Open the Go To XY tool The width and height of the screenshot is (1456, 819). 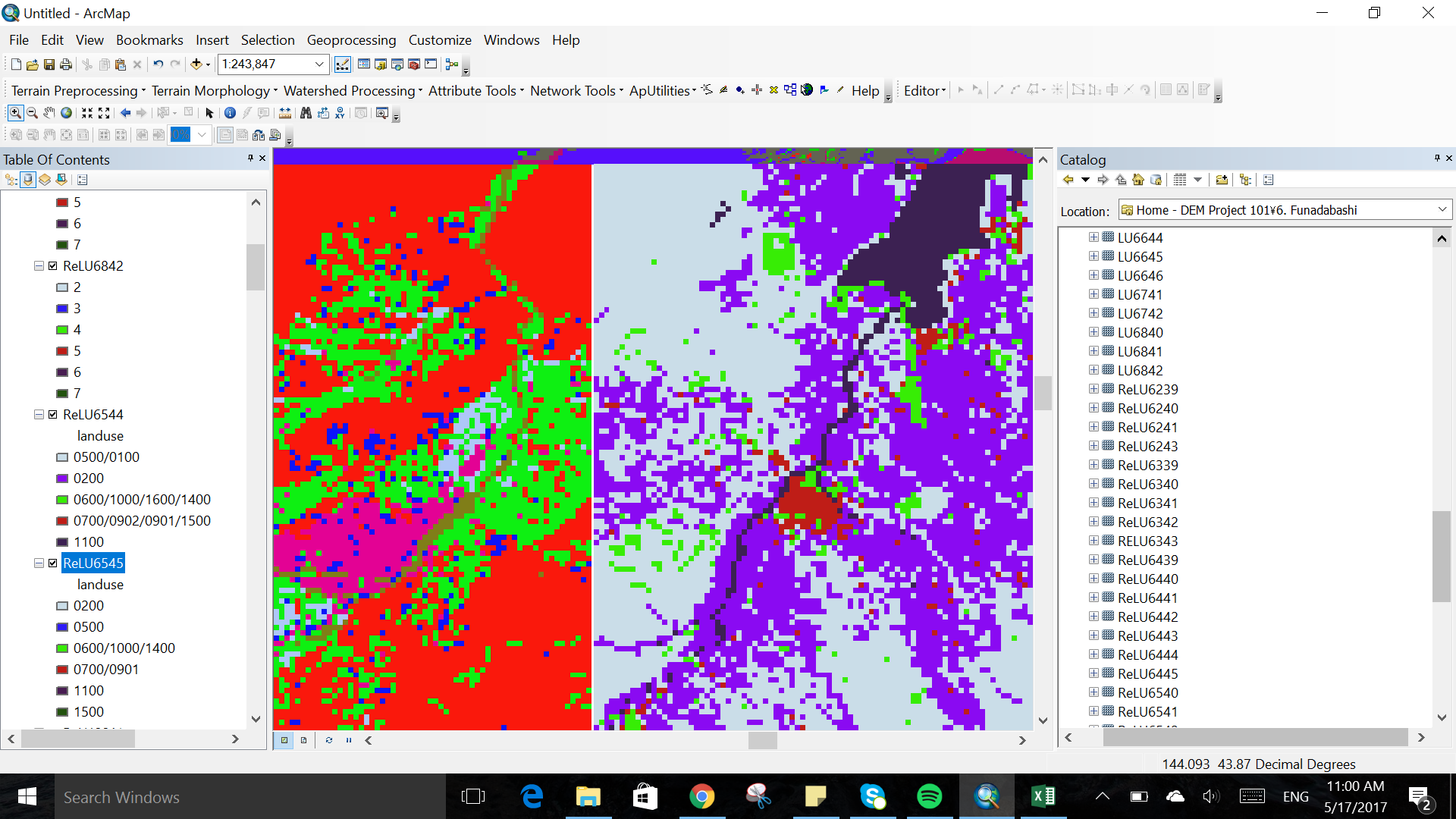340,113
